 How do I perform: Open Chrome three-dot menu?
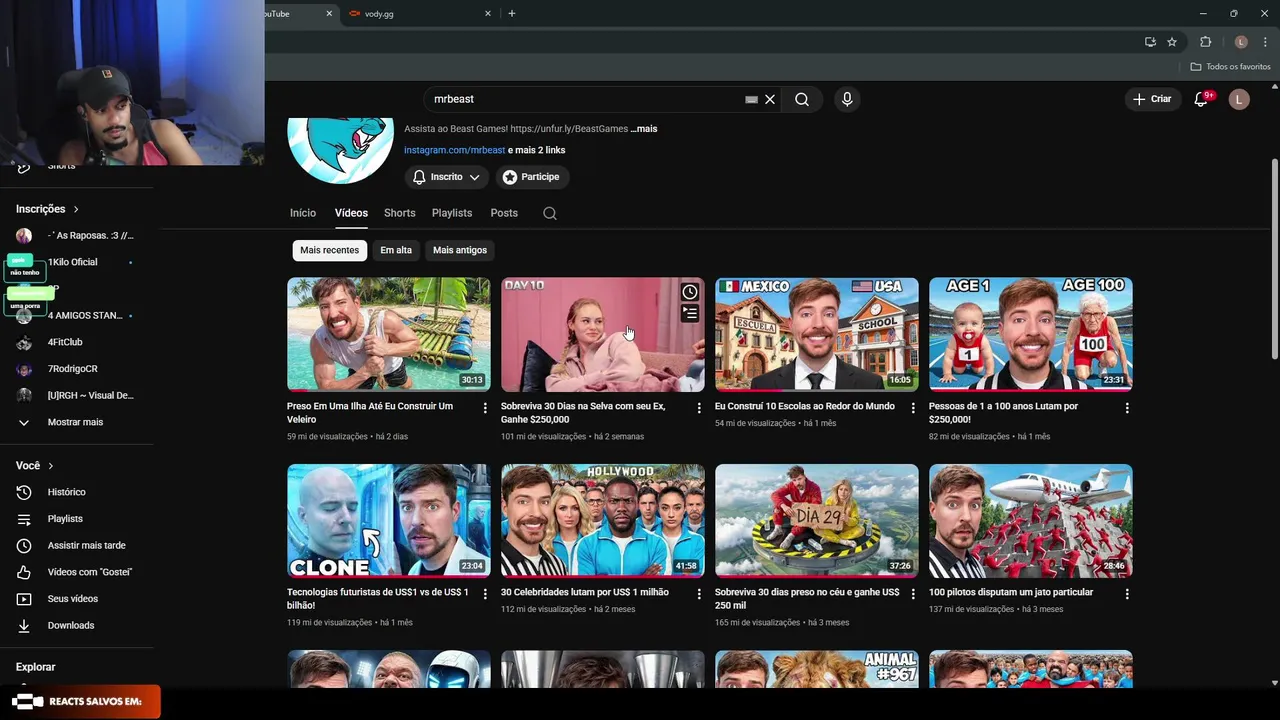[x=1265, y=42]
